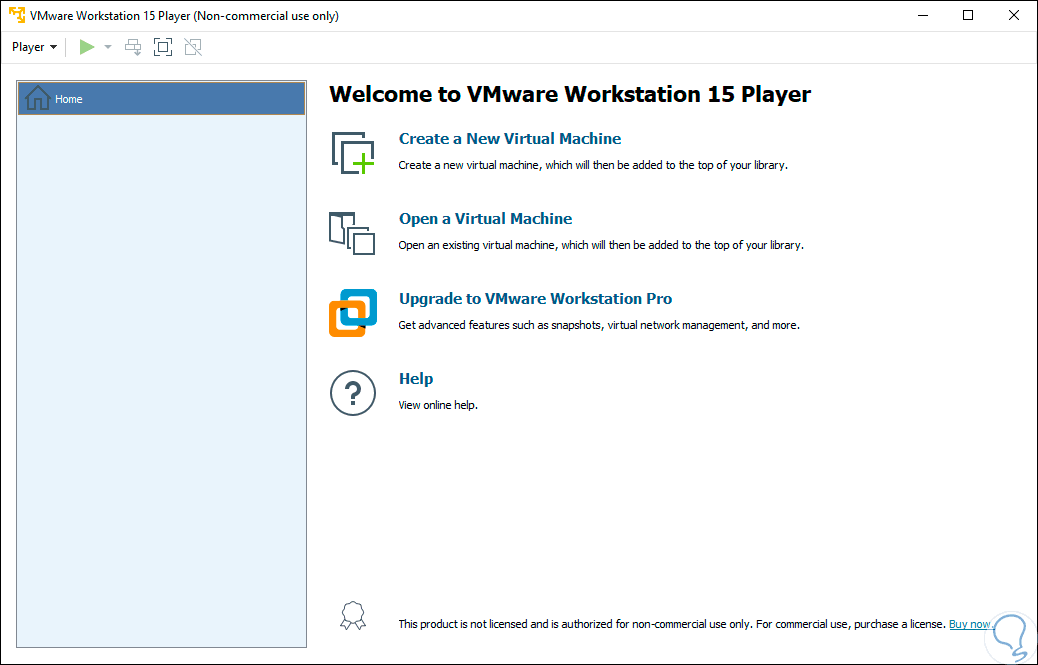Select the Home library entry
Viewport: 1038px width, 665px height.
coord(162,99)
